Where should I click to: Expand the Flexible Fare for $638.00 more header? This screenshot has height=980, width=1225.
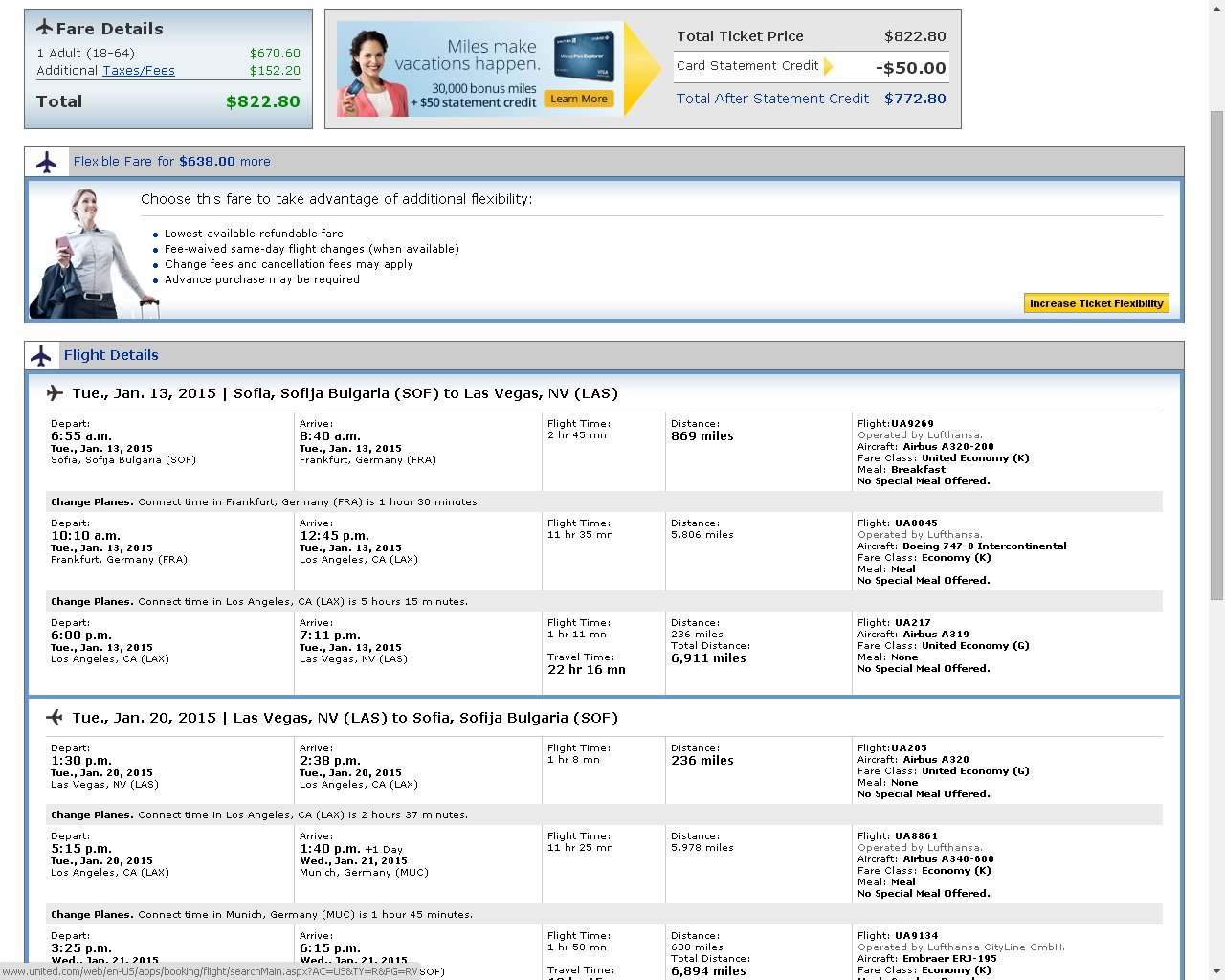coord(172,162)
